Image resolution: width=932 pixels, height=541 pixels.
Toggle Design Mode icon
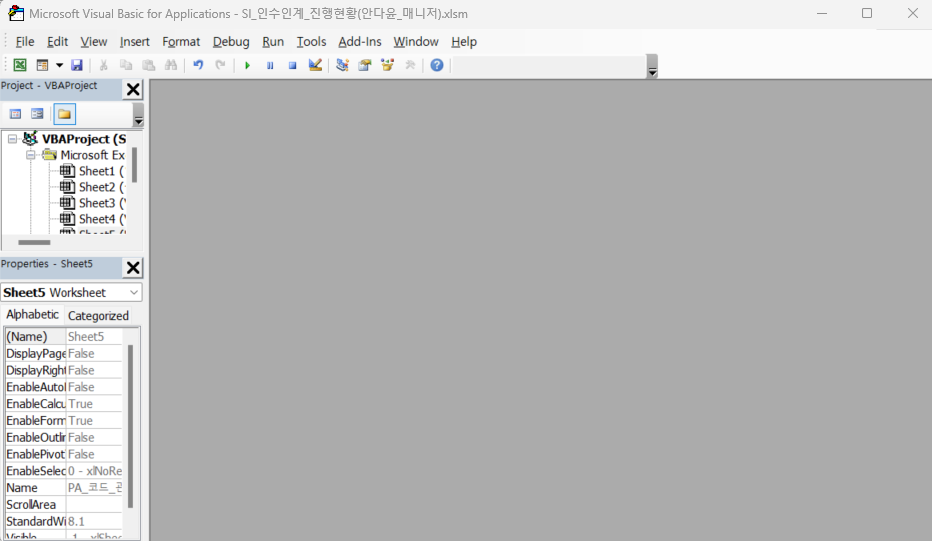(x=315, y=65)
